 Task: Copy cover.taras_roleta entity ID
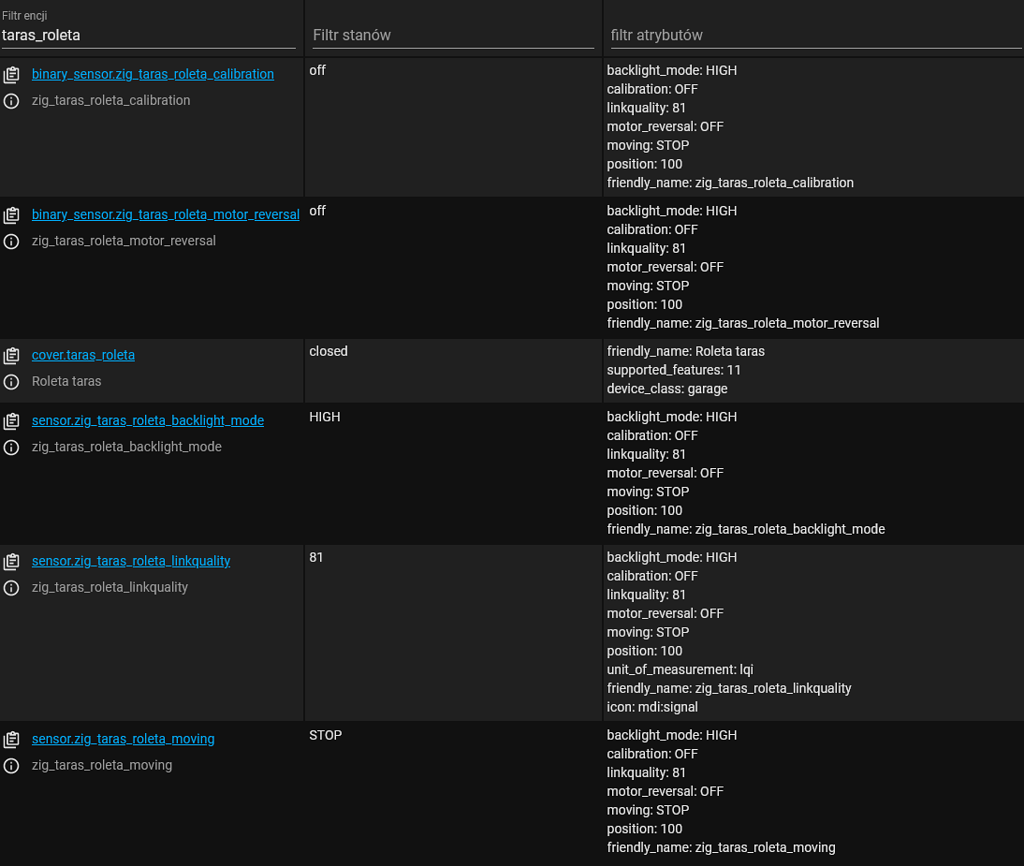click(x=11, y=355)
